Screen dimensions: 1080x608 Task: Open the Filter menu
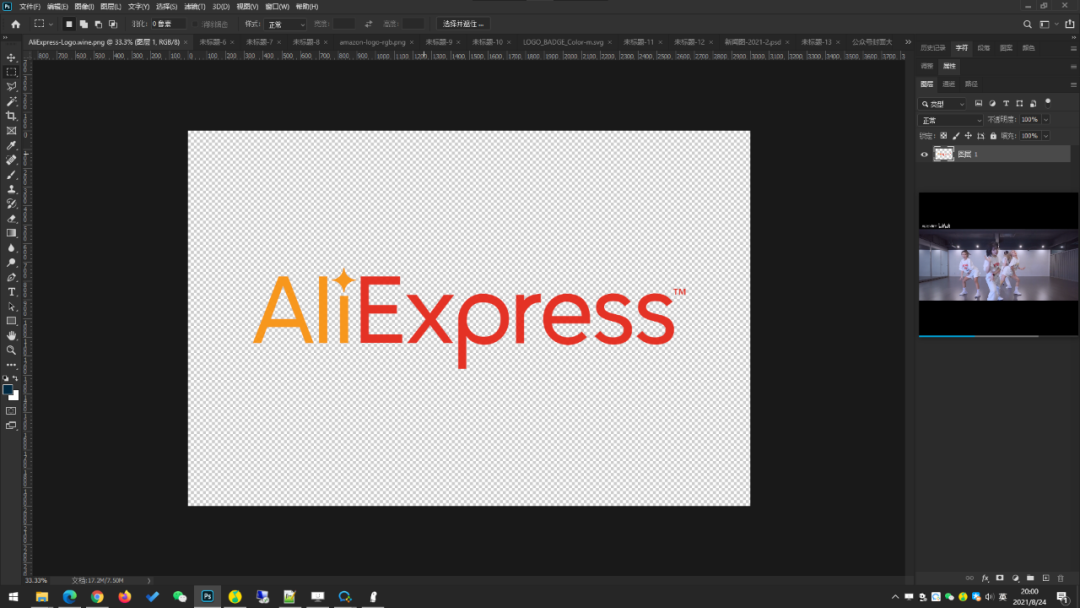point(195,6)
